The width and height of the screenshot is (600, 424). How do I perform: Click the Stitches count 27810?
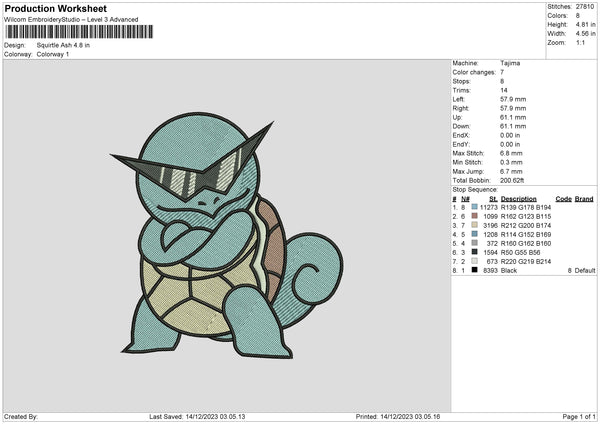pyautogui.click(x=587, y=6)
